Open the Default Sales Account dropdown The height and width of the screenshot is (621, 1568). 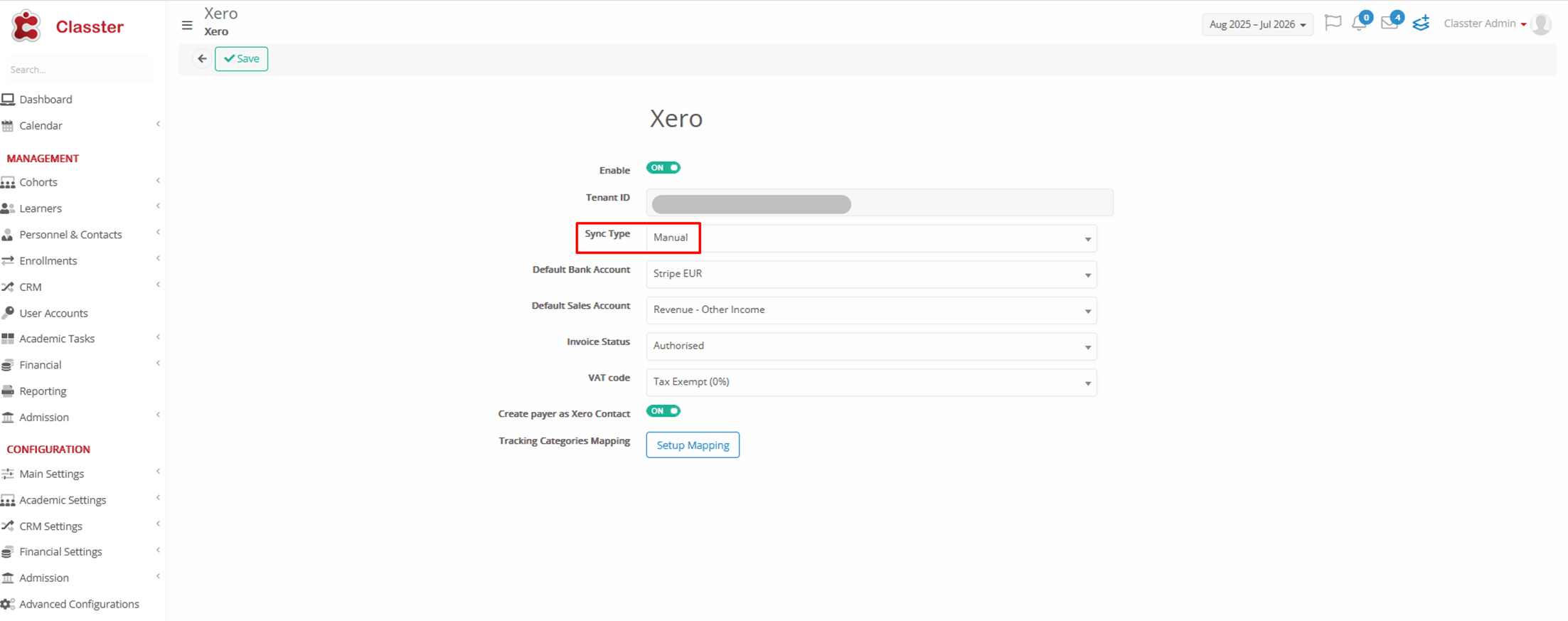coord(871,311)
